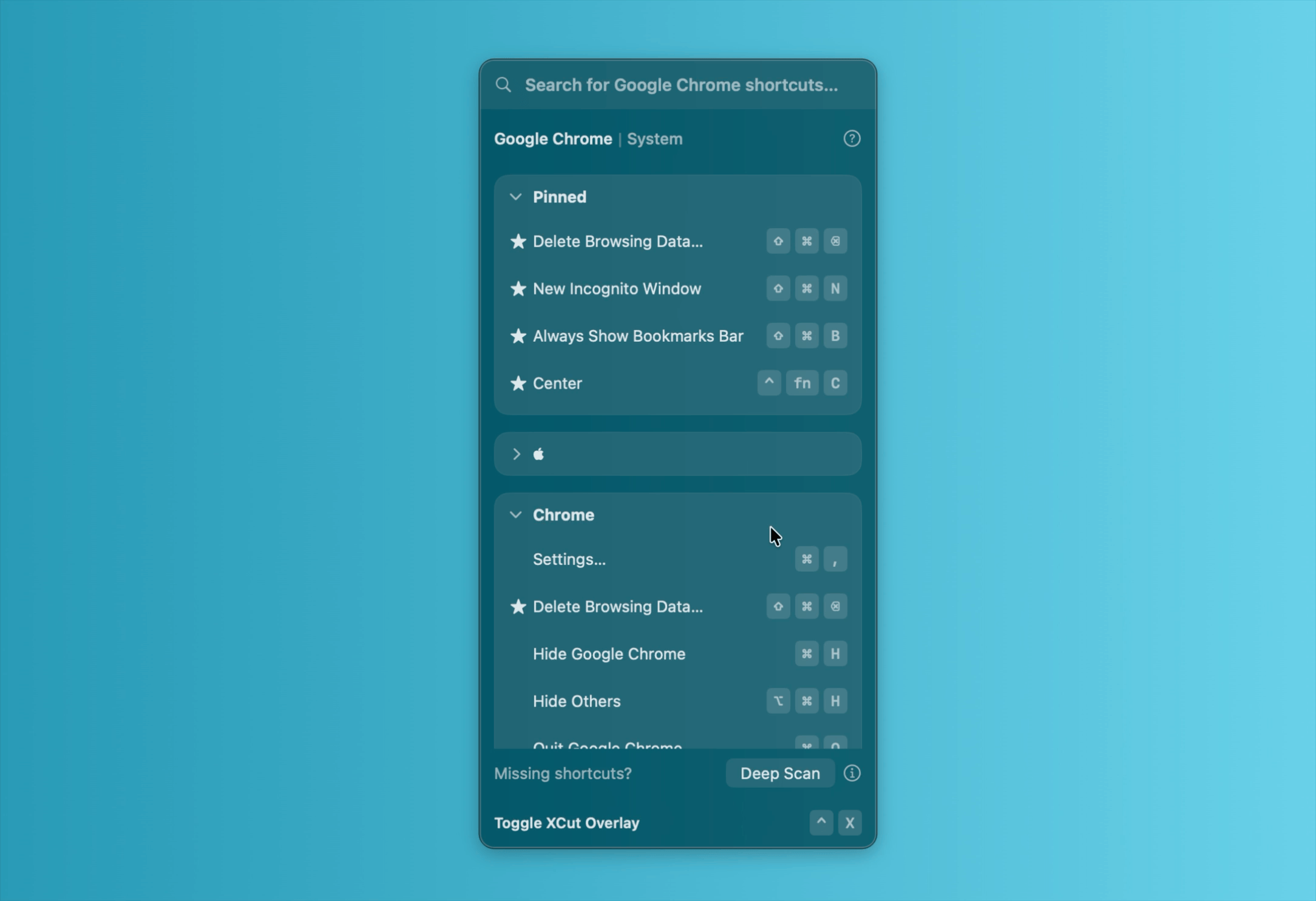The height and width of the screenshot is (901, 1316).
Task: Collapse the Chrome section chevron
Action: tap(515, 515)
